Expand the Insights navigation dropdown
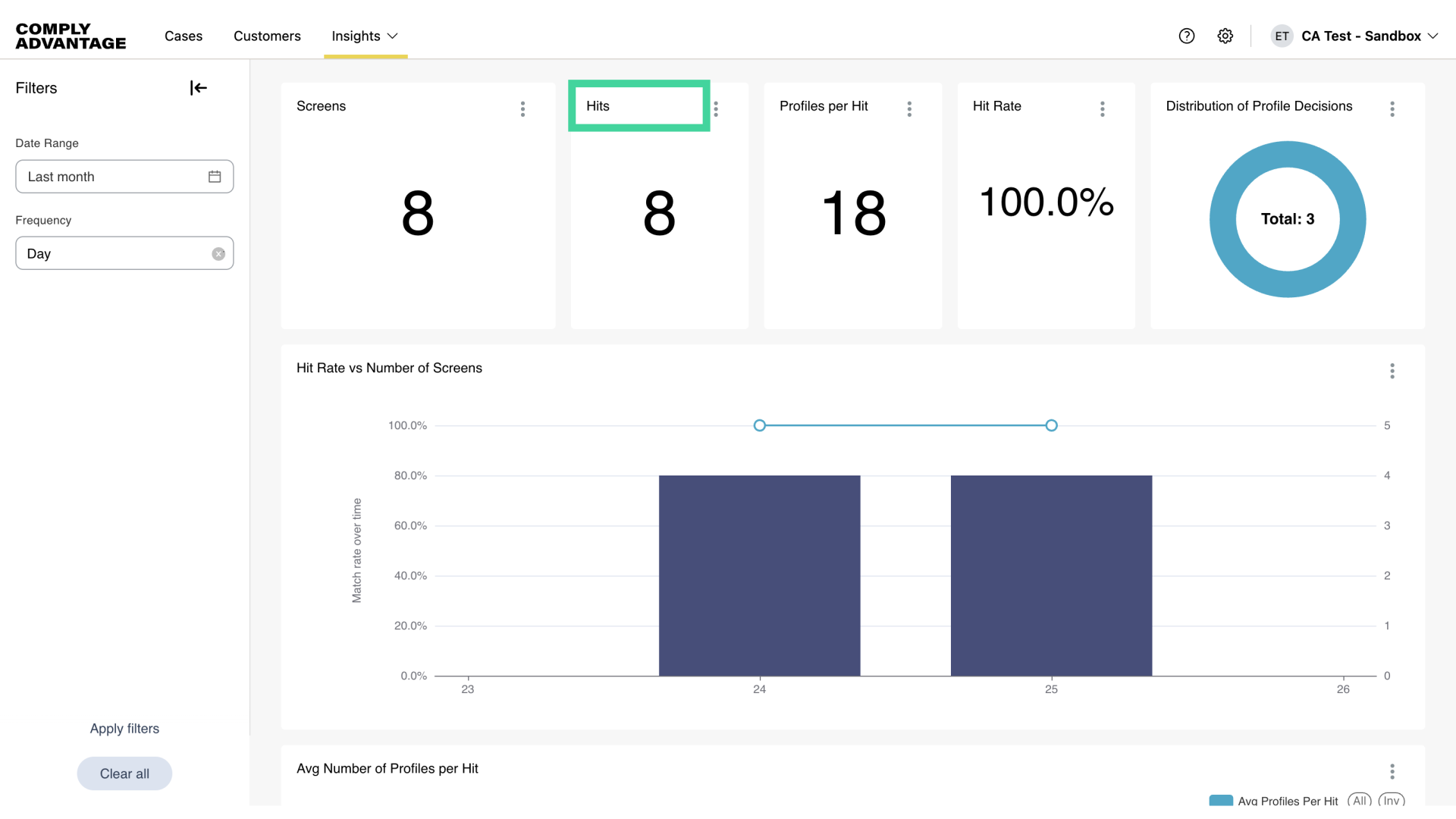 coord(365,36)
